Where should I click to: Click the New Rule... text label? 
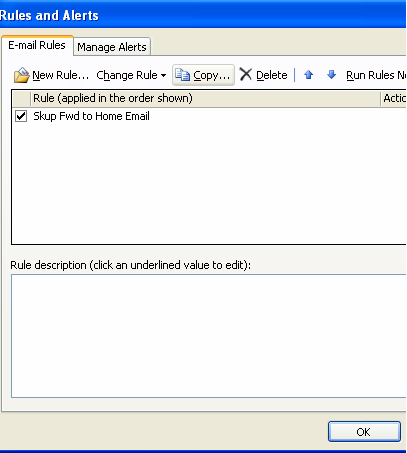click(x=61, y=75)
